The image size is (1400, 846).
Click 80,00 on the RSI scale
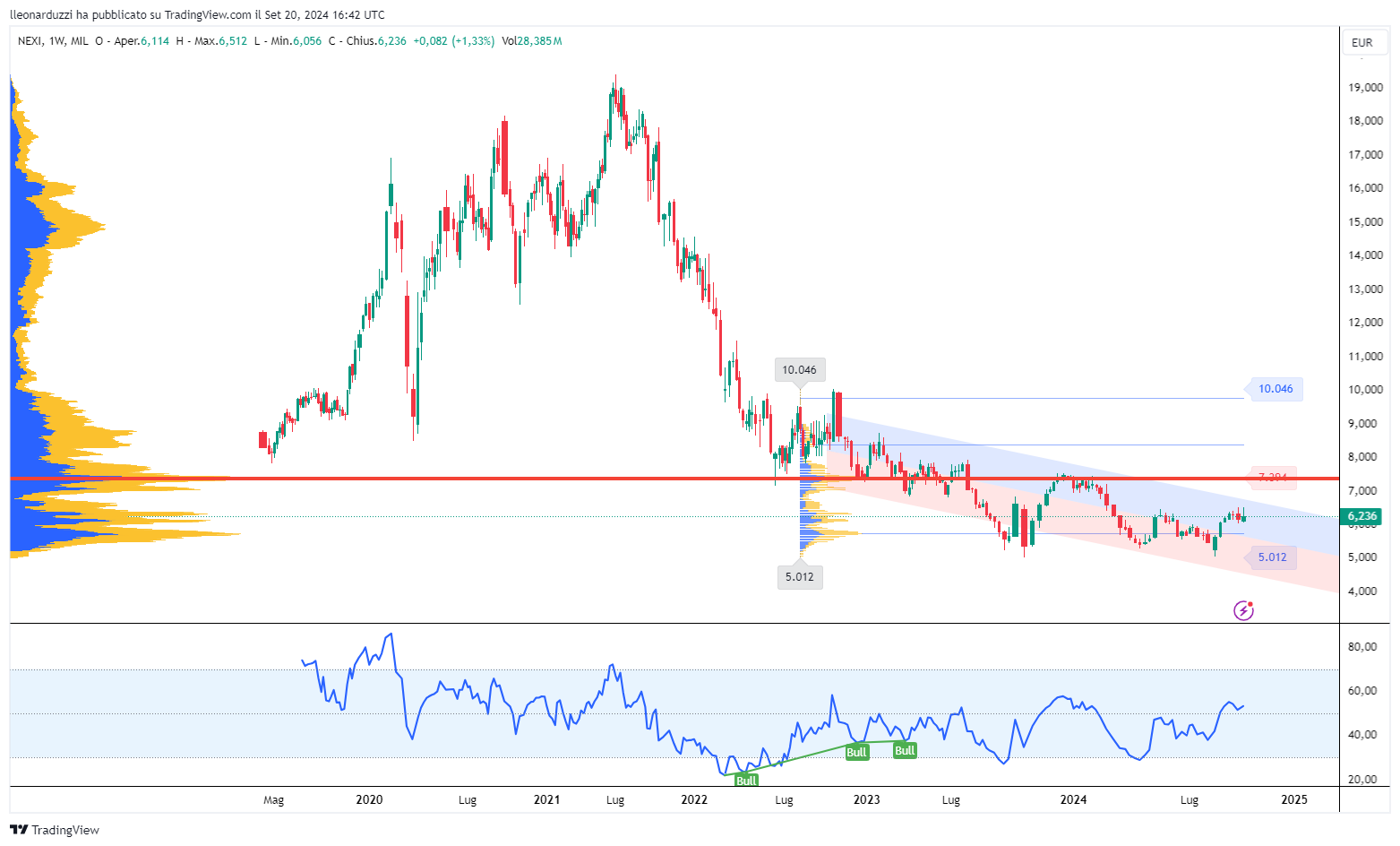1362,647
